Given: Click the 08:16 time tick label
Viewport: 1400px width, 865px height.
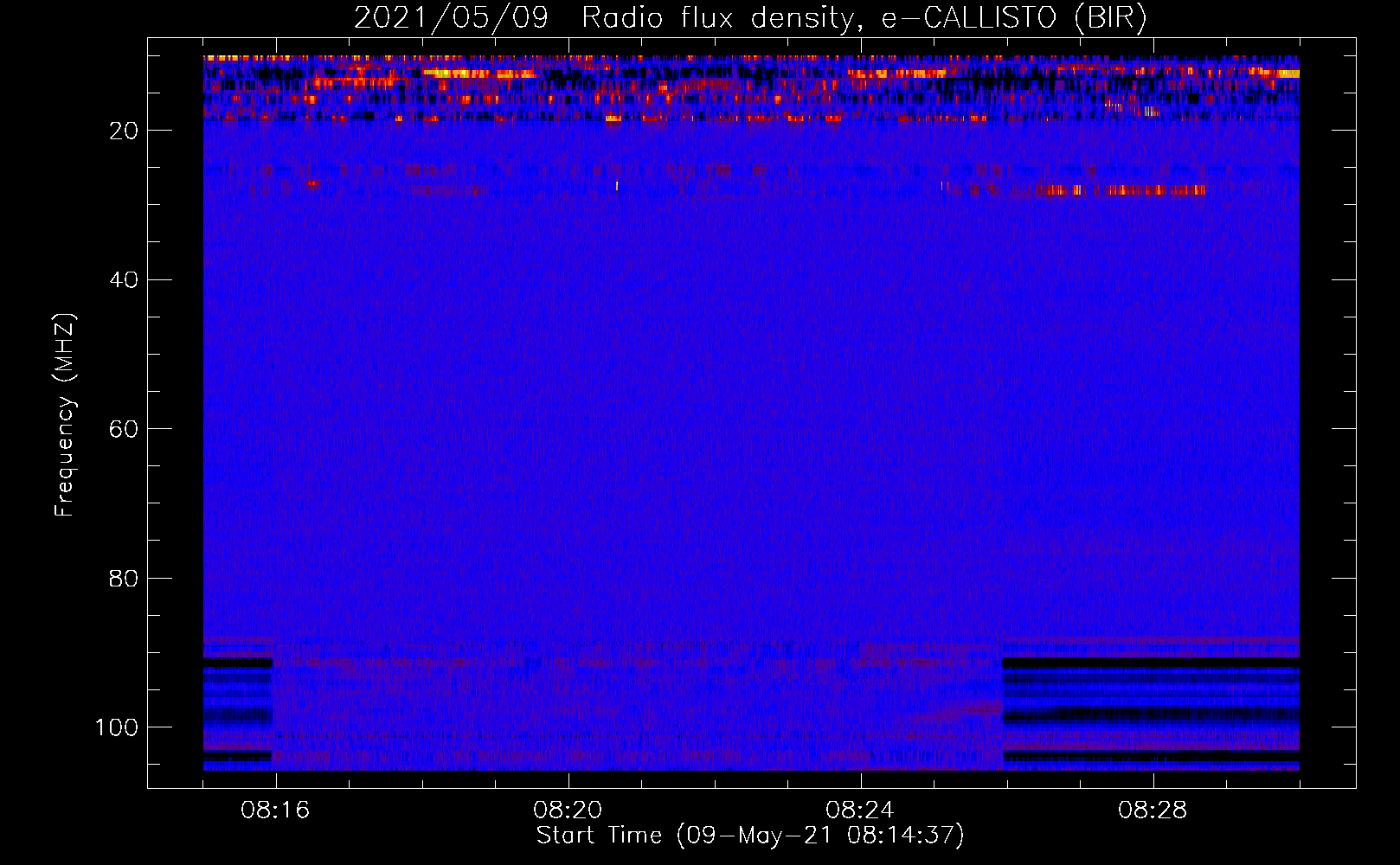Looking at the screenshot, I should [276, 811].
